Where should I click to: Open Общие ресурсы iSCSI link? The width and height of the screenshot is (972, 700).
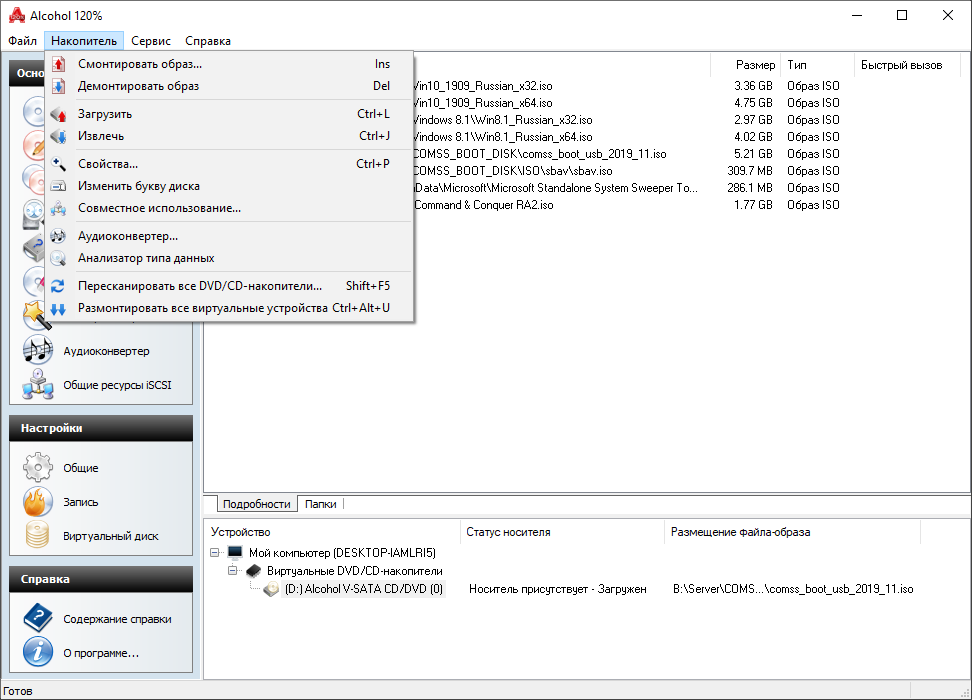pyautogui.click(x=117, y=385)
